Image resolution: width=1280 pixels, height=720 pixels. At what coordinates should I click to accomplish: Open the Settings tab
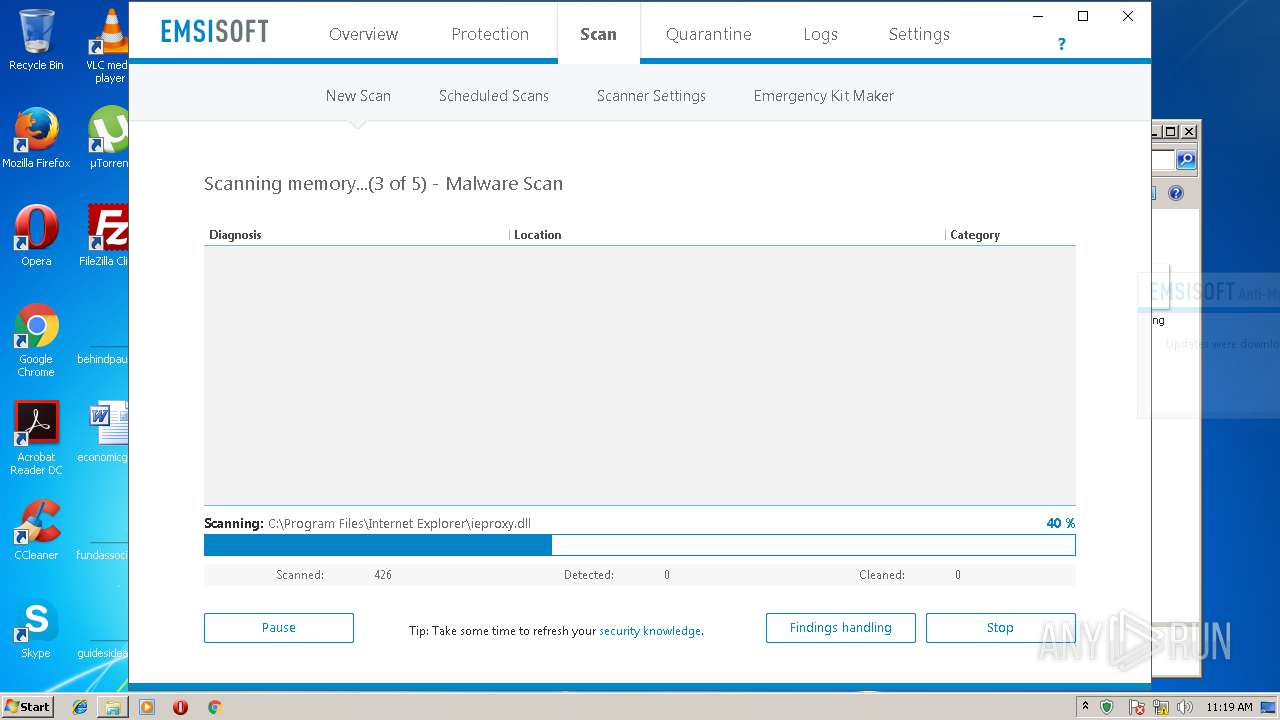coord(919,34)
